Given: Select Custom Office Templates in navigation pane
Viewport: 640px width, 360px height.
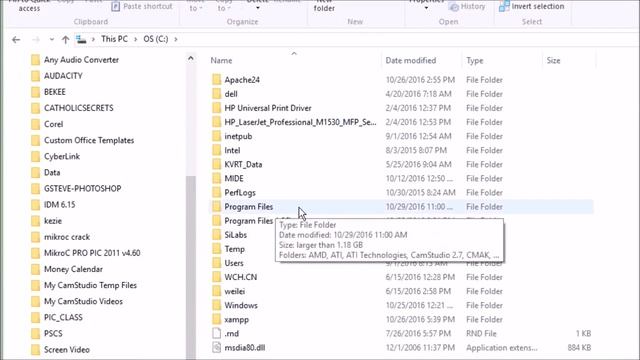Looking at the screenshot, I should coord(89,140).
